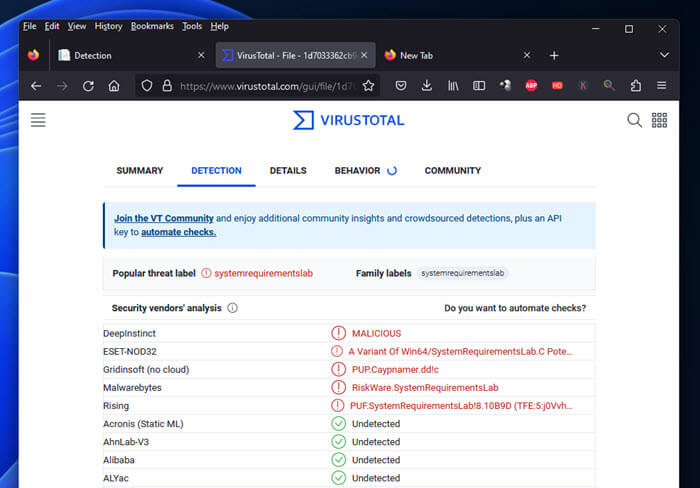This screenshot has width=700, height=488.
Task: Open the Bookmarks menu
Action: 152,26
